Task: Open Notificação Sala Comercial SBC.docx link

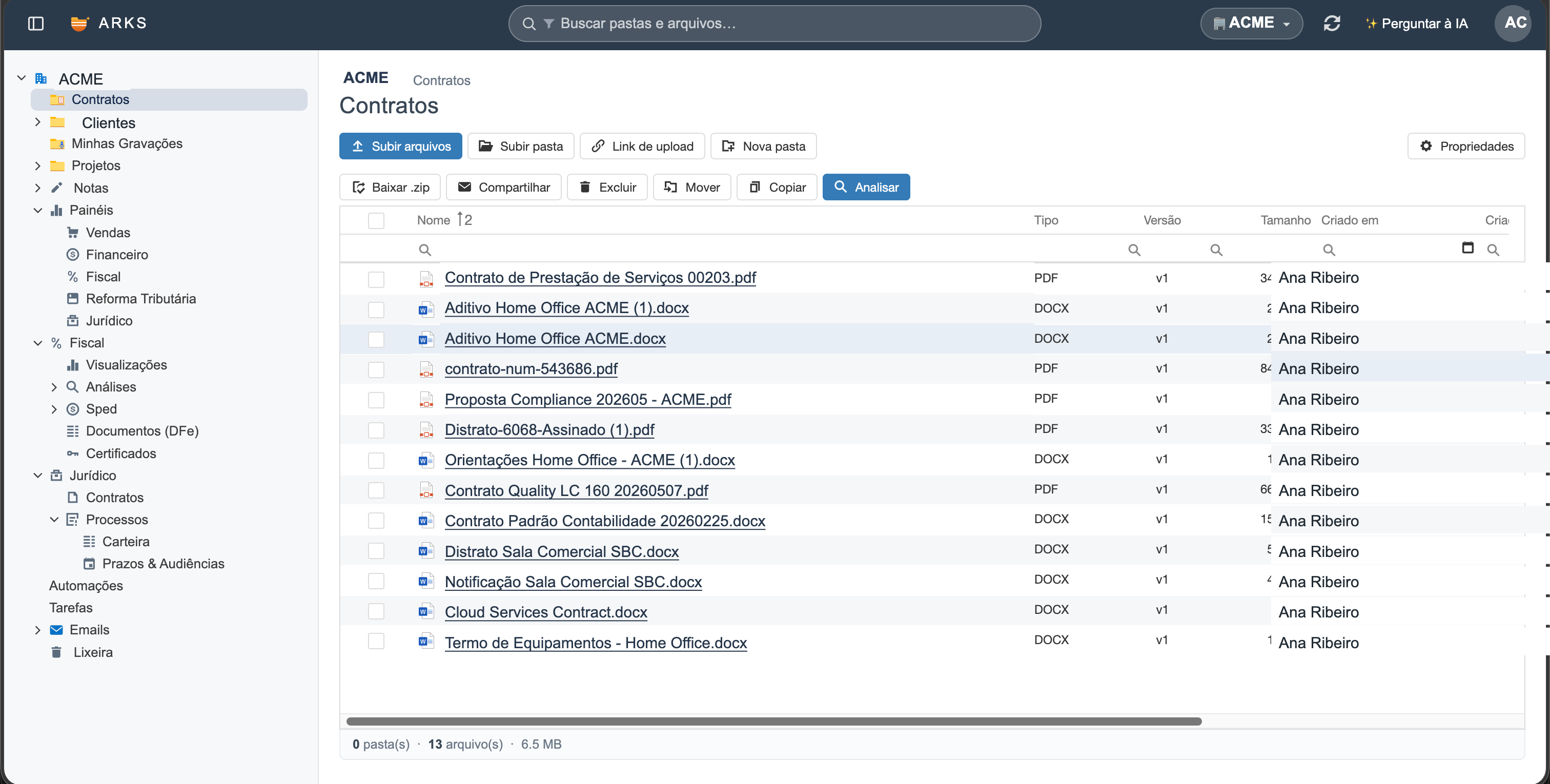Action: pyautogui.click(x=574, y=582)
